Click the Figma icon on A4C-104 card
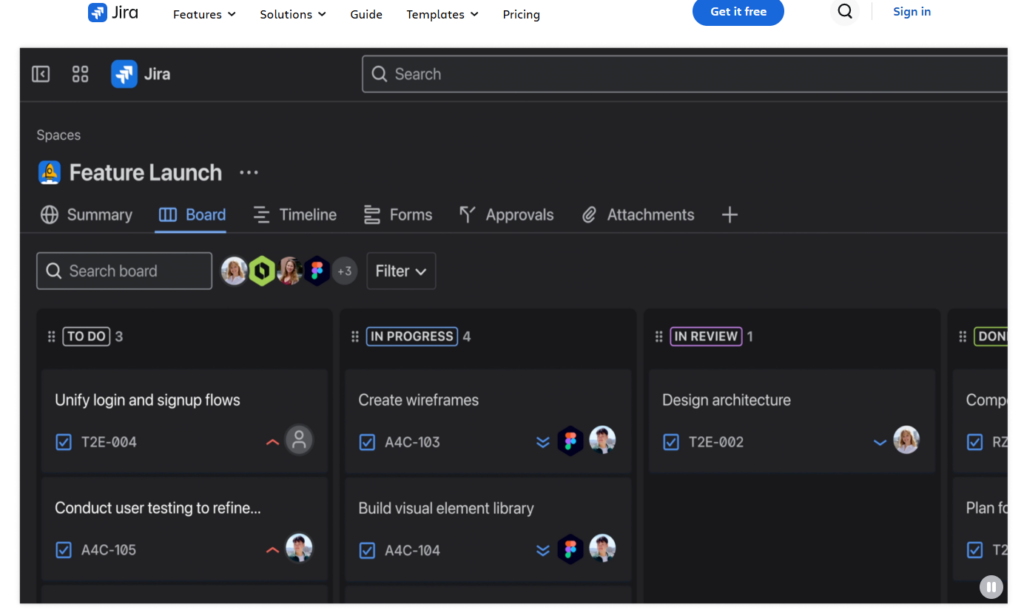The image size is (1024, 610). tap(570, 549)
